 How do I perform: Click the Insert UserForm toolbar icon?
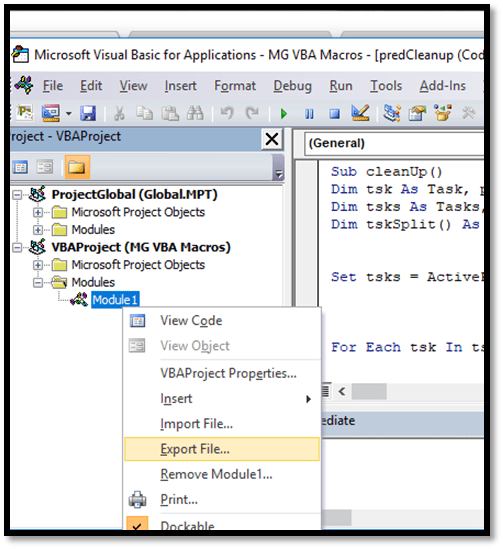click(x=50, y=113)
